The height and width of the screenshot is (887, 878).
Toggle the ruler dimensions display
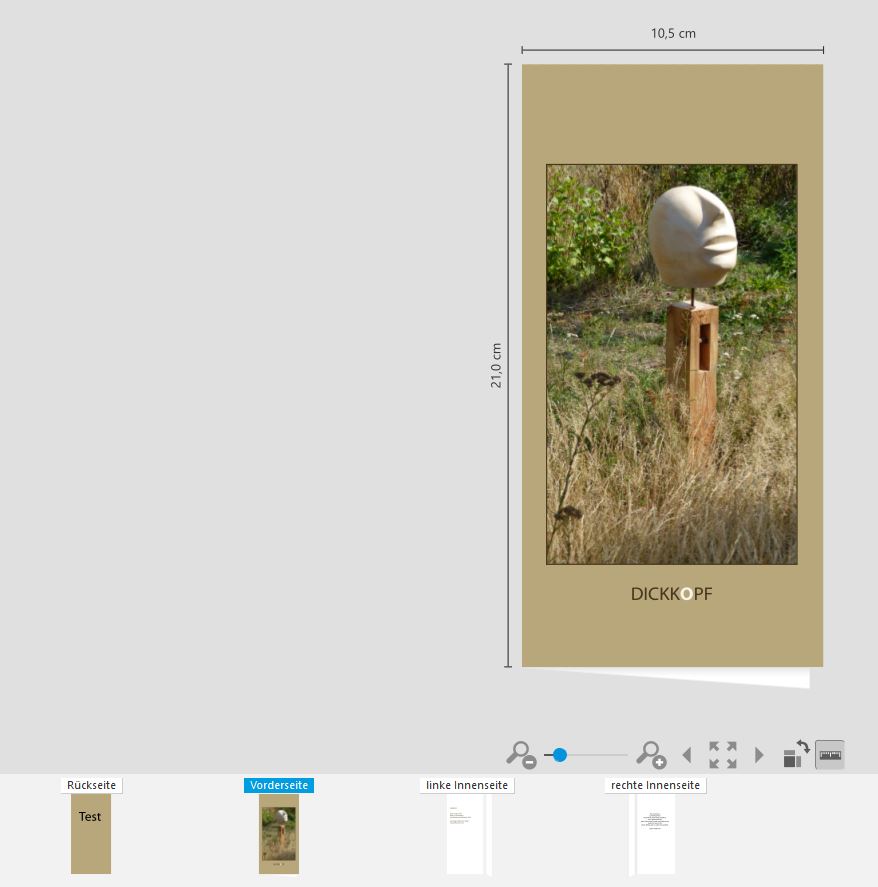(830, 755)
